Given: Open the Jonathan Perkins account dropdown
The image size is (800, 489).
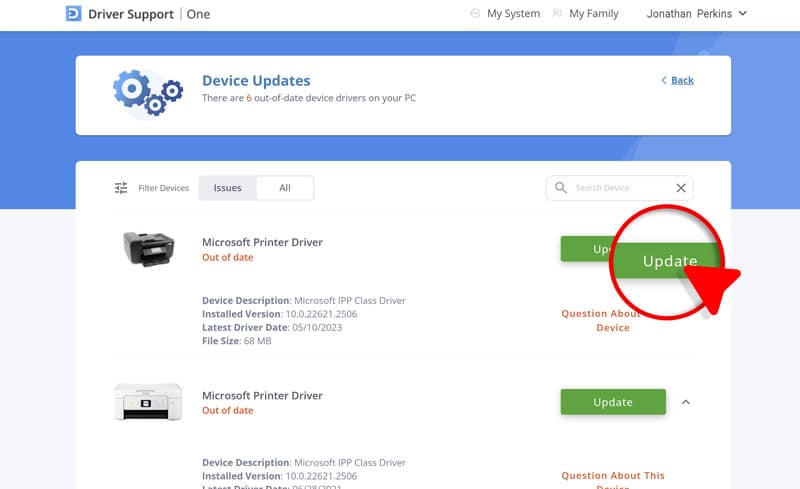Looking at the screenshot, I should pyautogui.click(x=697, y=14).
